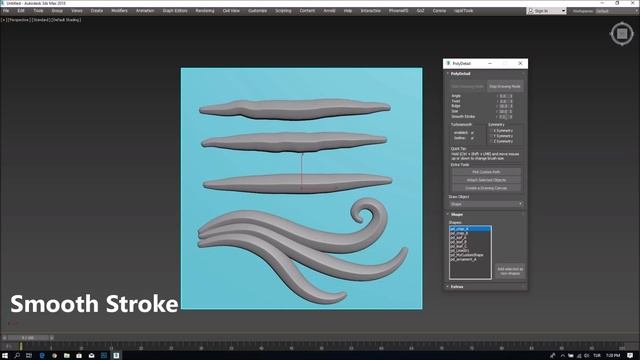Image resolution: width=640 pixels, height=360 pixels.
Task: Enable the X Symmetry checkbox
Action: tap(491, 131)
